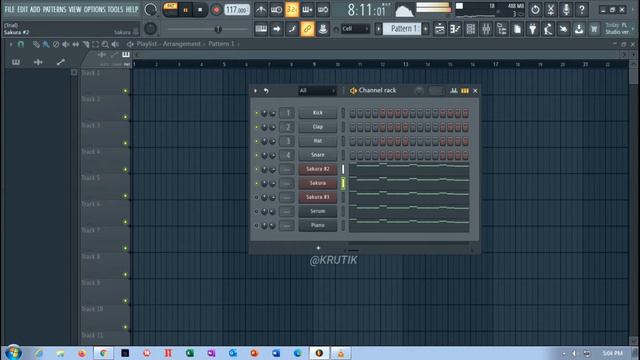
Task: Toggle the PAT/SONG mode switch
Action: 170,9
